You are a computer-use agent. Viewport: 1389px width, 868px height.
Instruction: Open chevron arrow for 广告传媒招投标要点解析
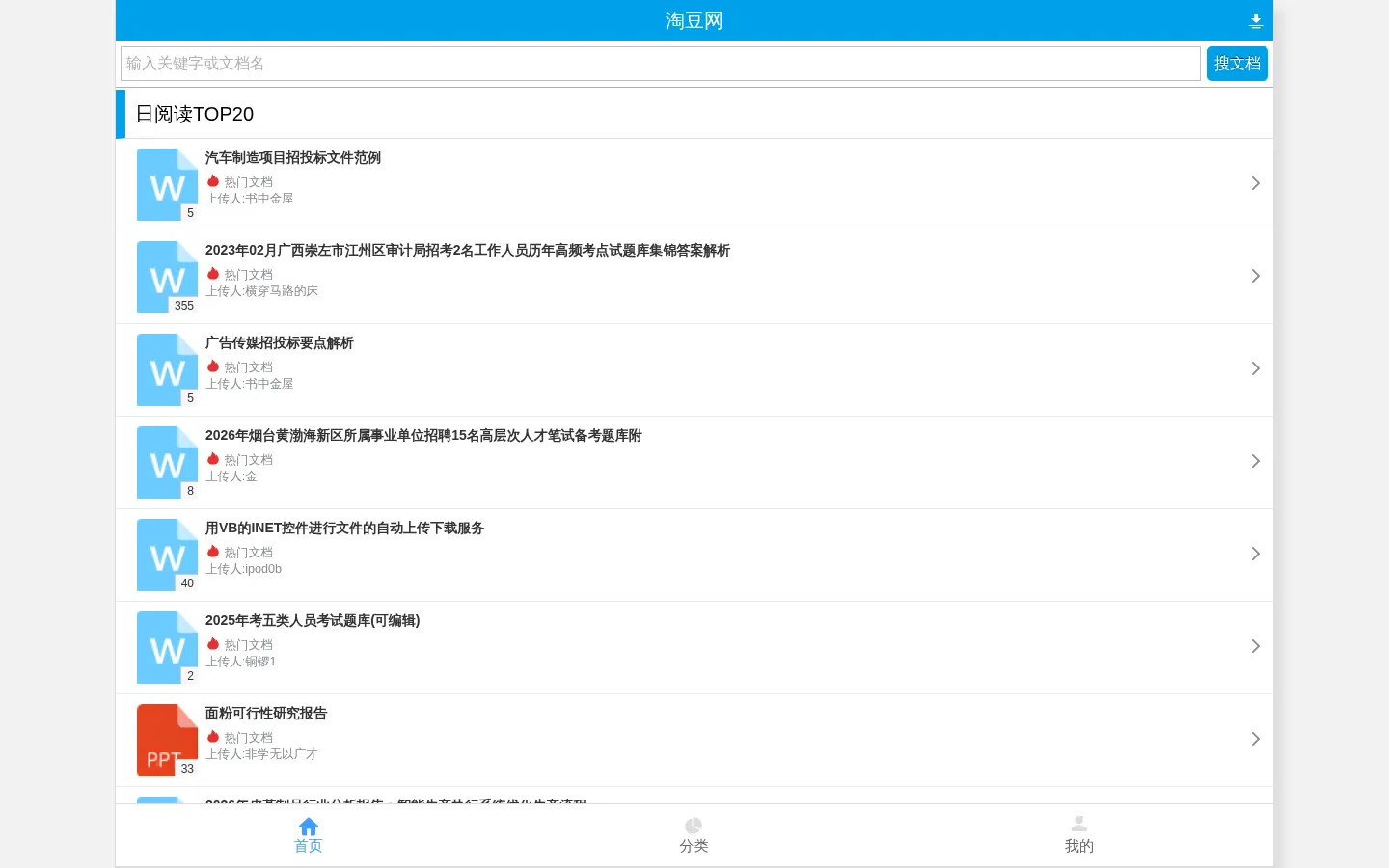pyautogui.click(x=1255, y=368)
